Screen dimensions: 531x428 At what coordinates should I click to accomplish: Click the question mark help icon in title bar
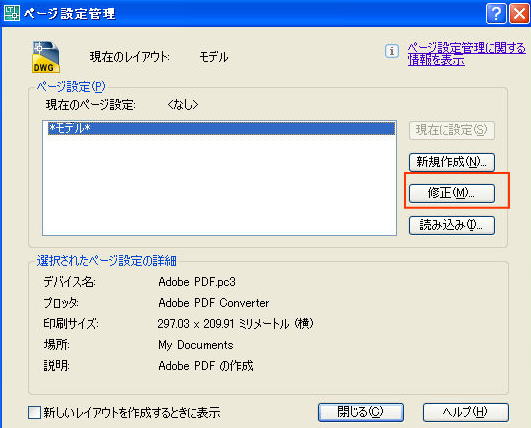[496, 14]
